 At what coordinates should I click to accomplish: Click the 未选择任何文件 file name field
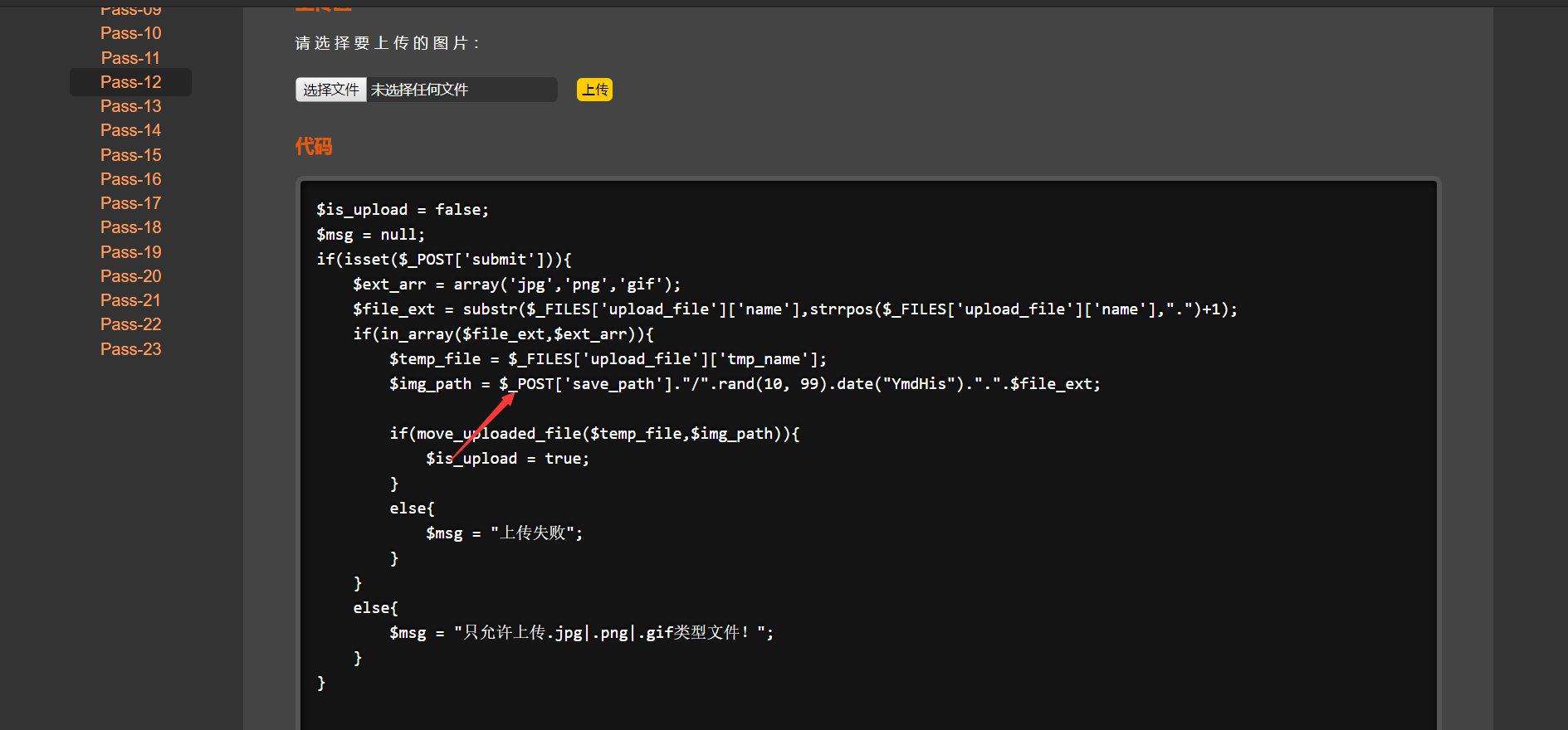coord(461,90)
